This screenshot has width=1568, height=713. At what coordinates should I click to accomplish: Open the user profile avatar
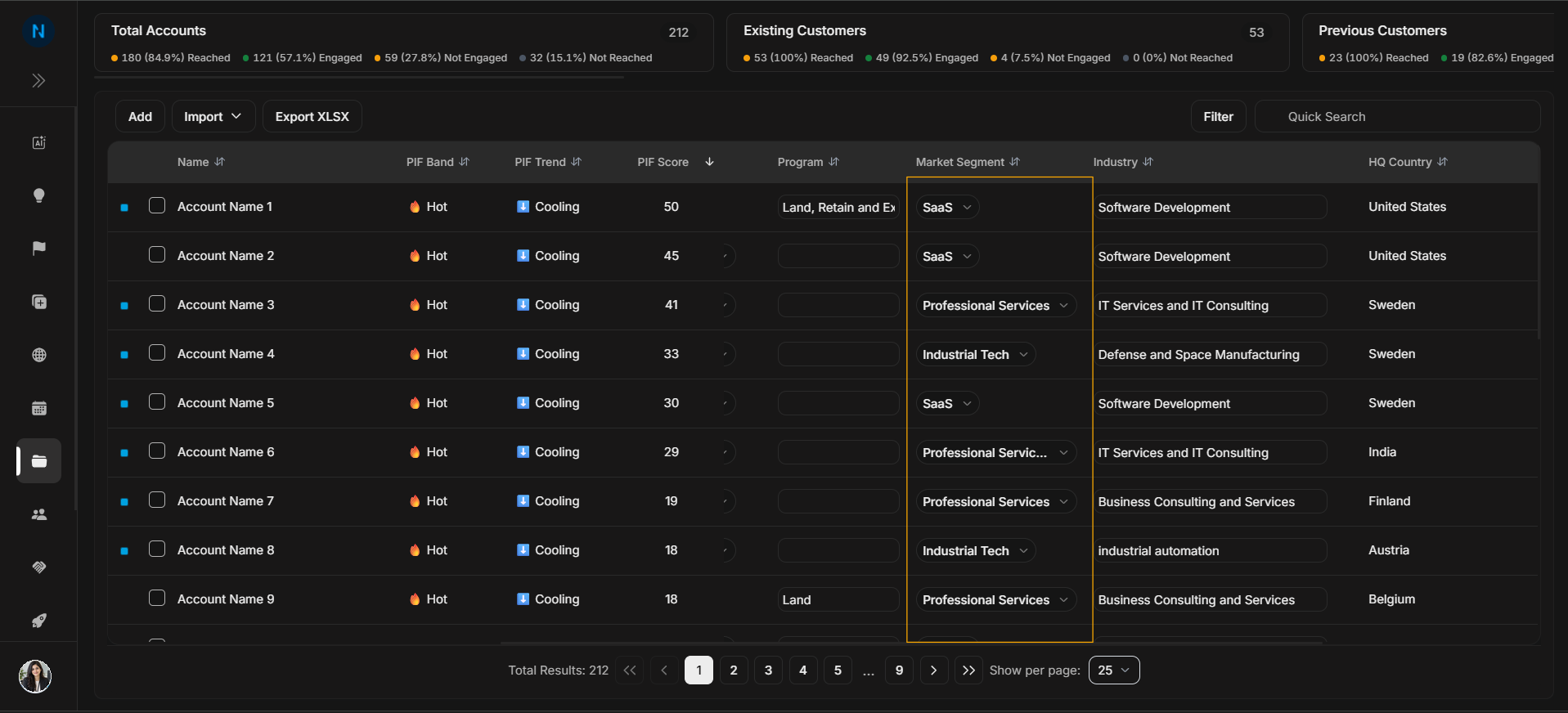[35, 676]
